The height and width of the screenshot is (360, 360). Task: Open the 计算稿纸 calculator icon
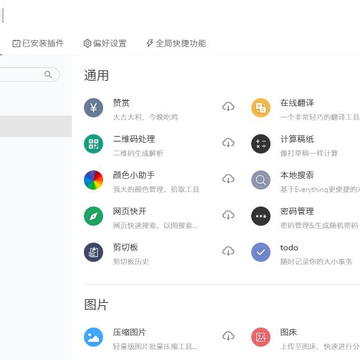[261, 144]
